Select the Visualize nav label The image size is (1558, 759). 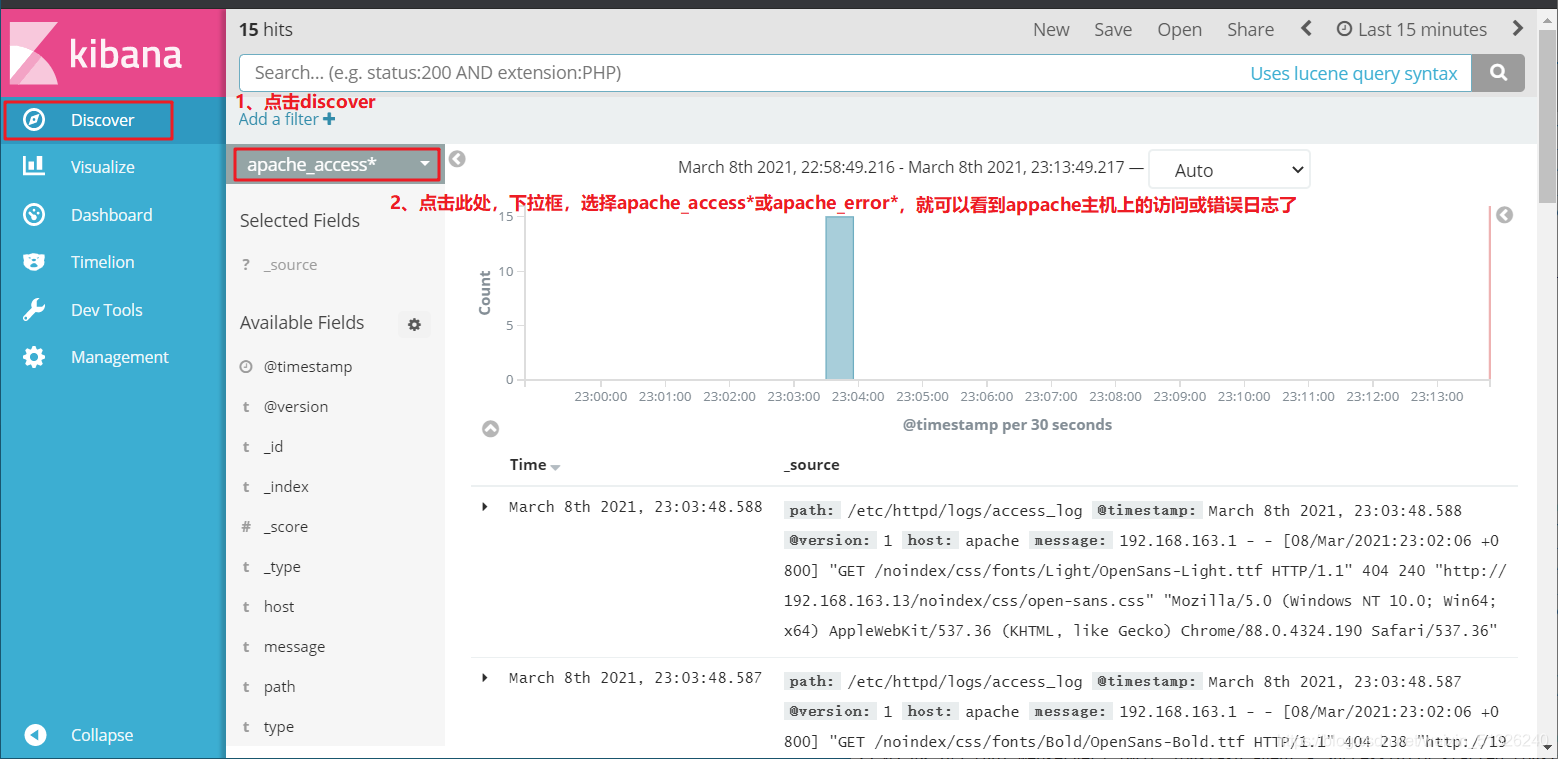(102, 167)
